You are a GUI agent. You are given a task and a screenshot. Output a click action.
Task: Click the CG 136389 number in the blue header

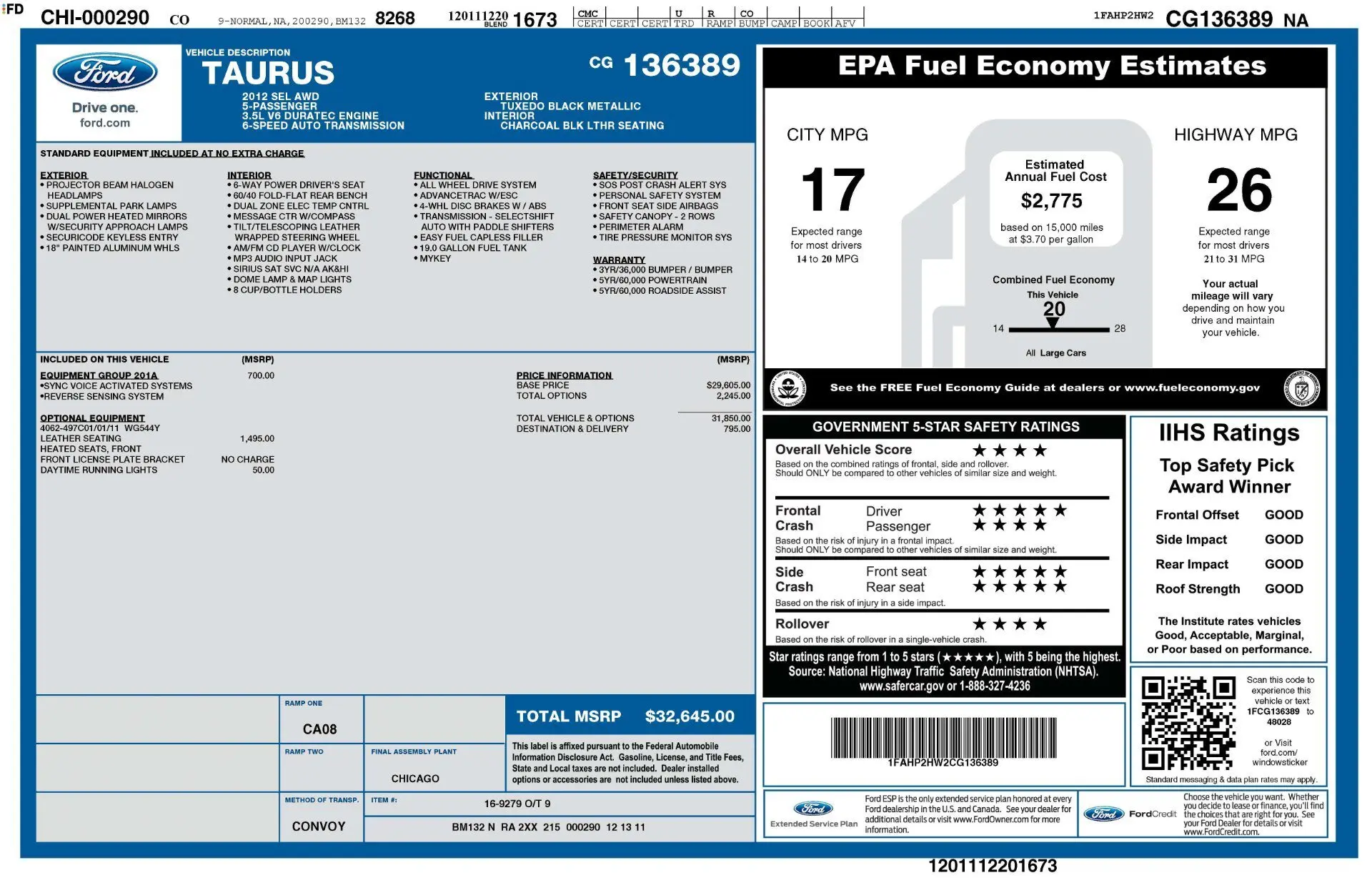[x=665, y=65]
